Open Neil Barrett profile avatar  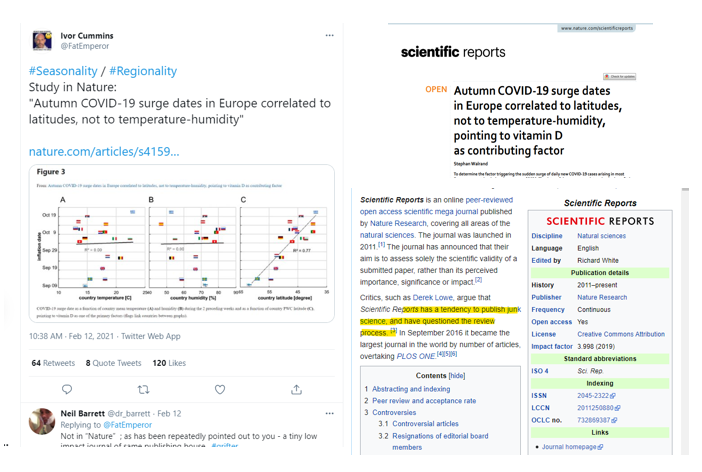tap(42, 421)
